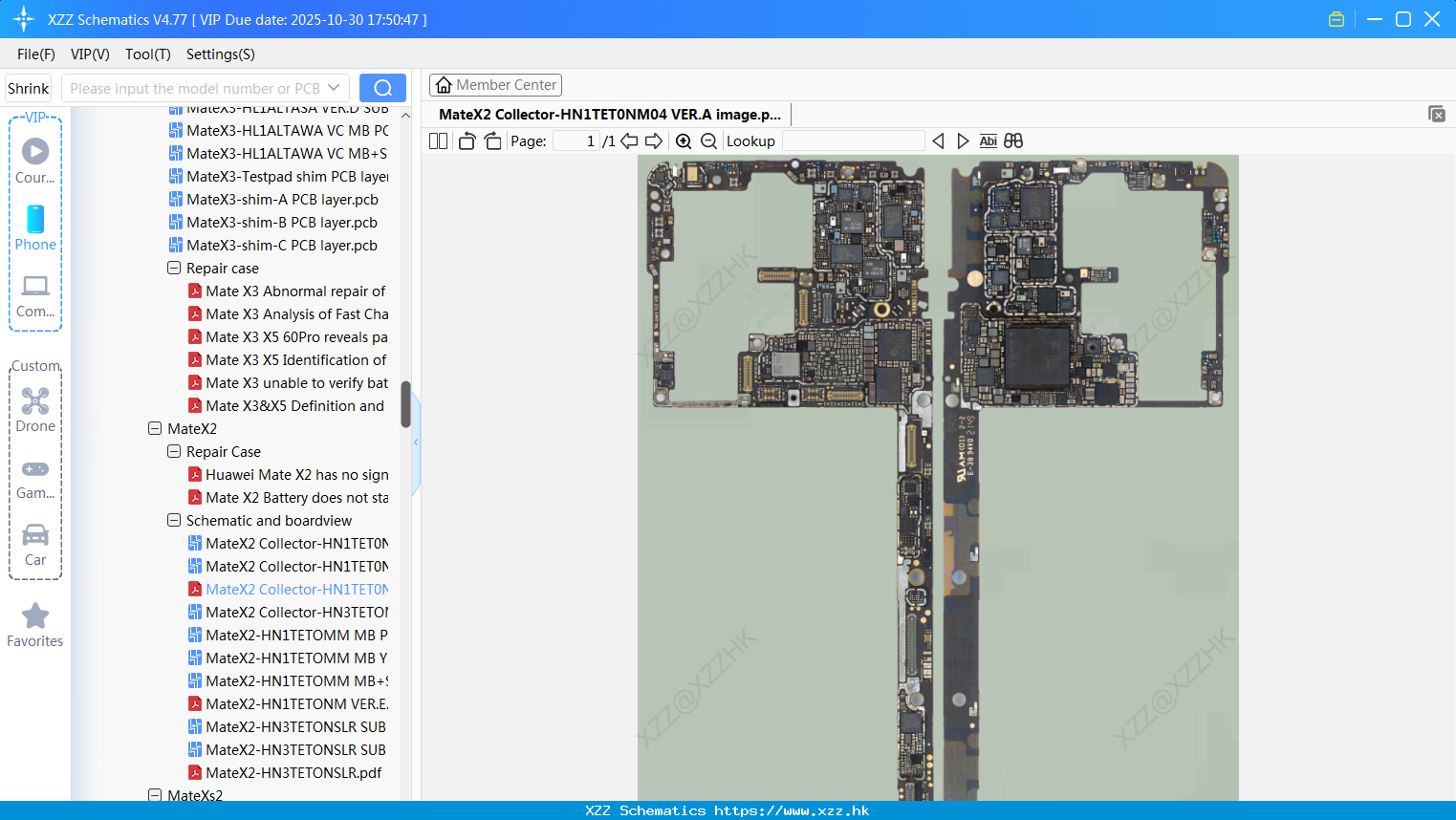Open MateX3-shim-A PCB layer.pcb
The height and width of the screenshot is (820, 1456).
(273, 200)
